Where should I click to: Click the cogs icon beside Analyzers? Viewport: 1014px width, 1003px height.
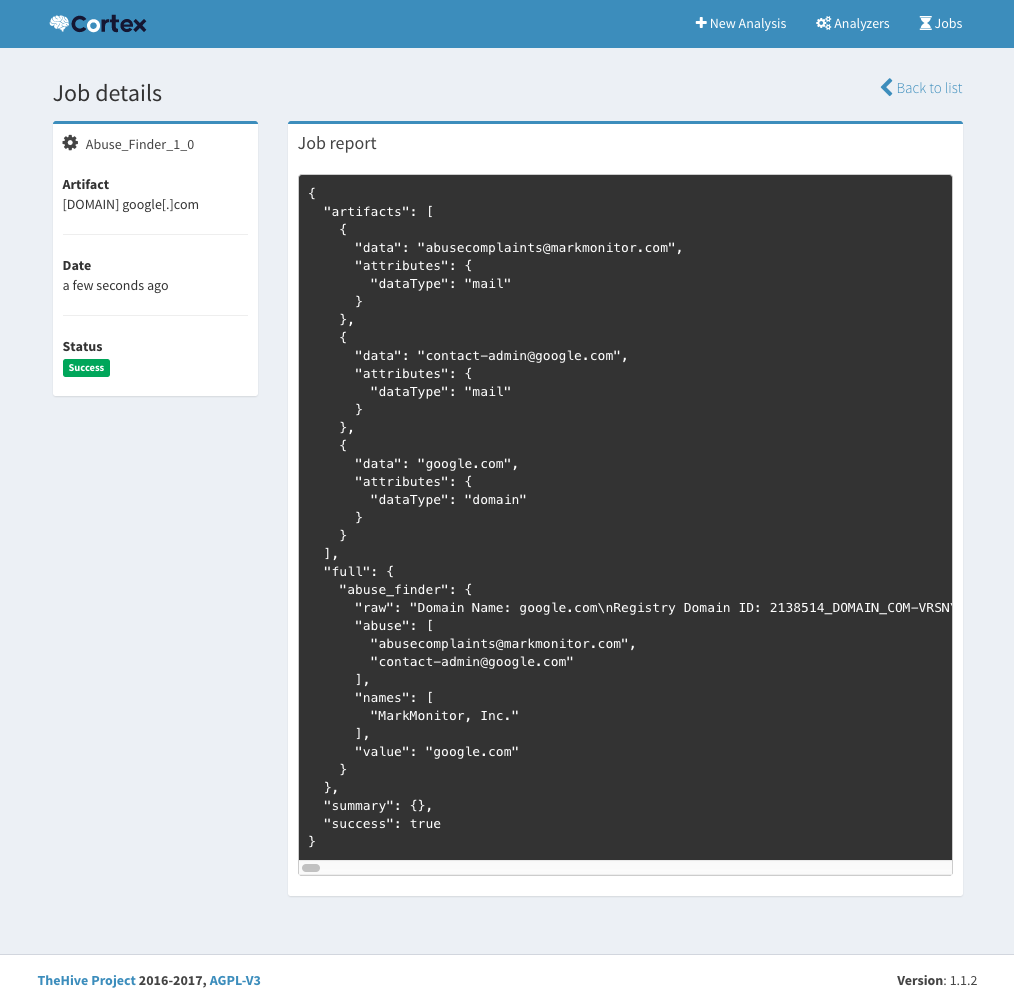(x=823, y=23)
